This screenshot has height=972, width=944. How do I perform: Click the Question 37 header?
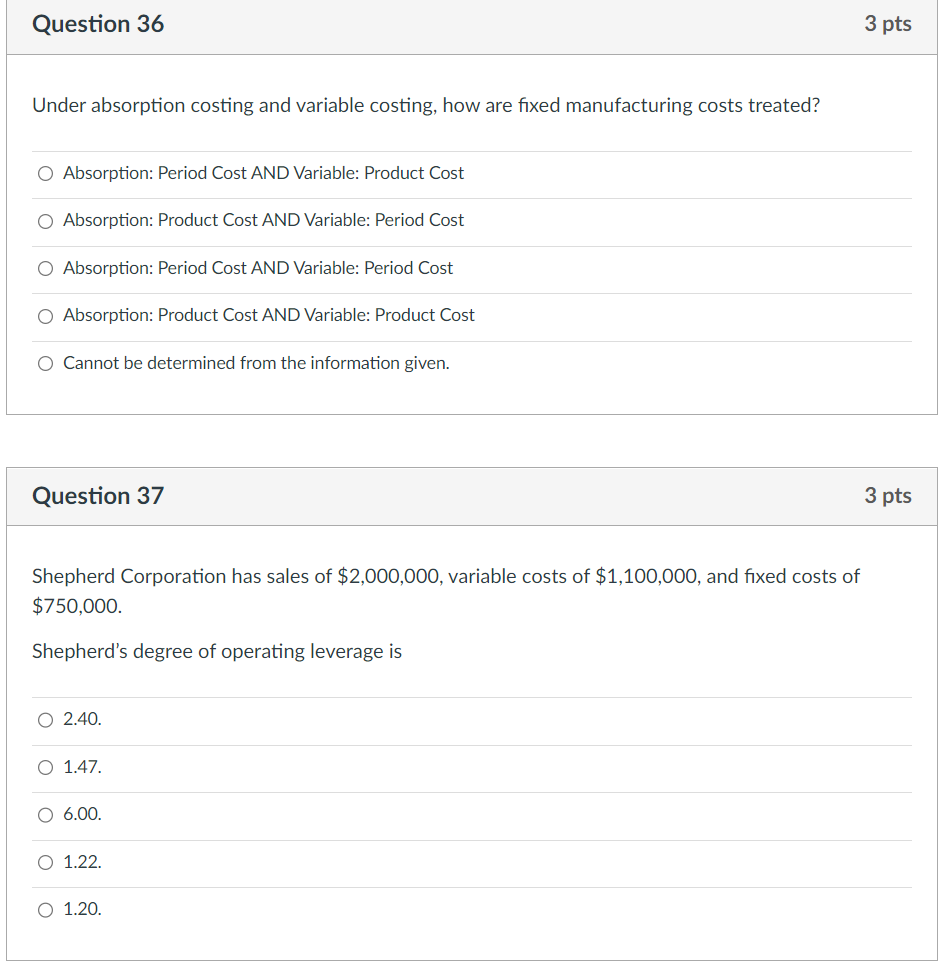point(97,496)
